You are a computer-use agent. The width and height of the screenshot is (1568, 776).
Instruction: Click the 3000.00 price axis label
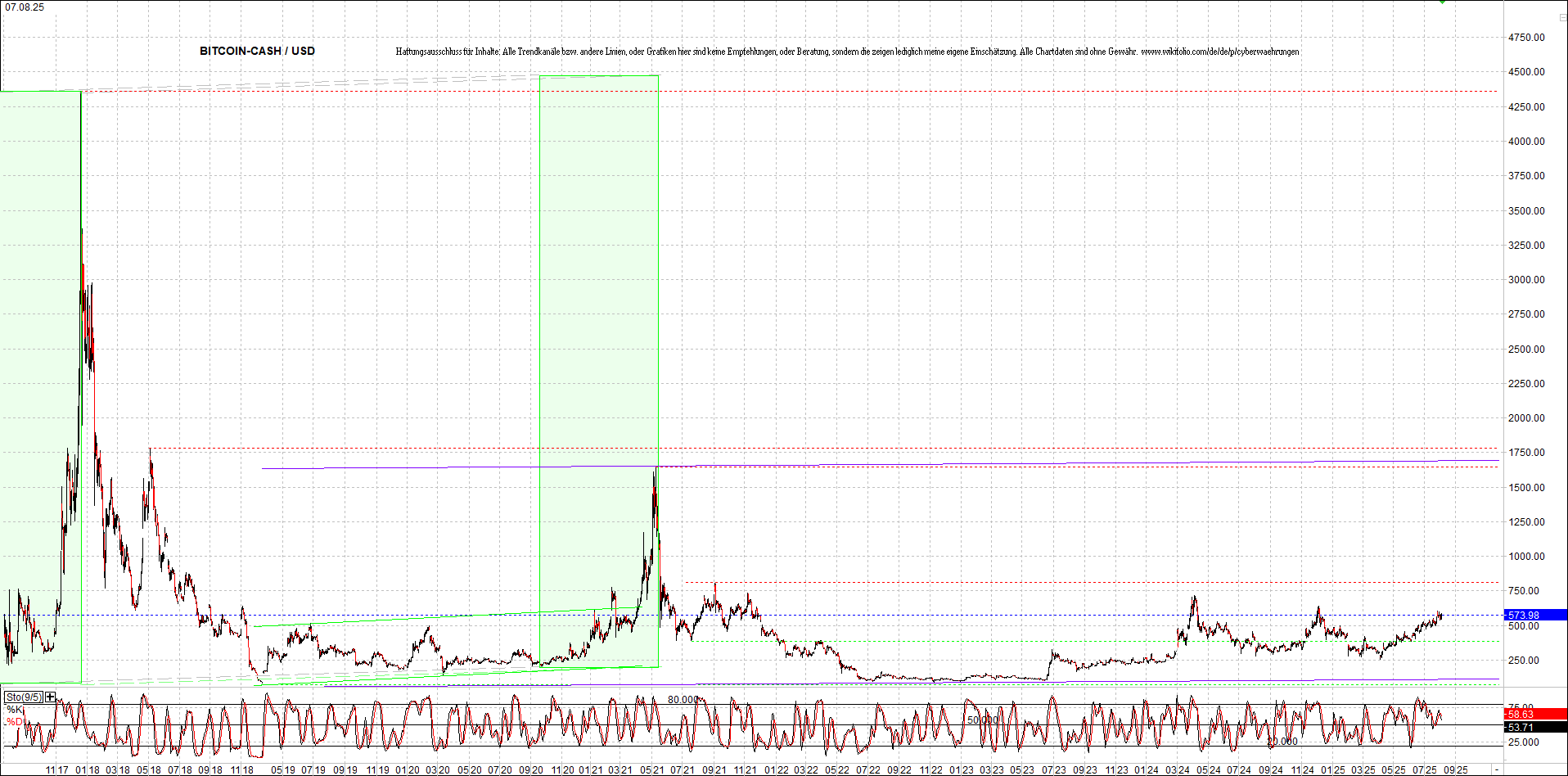1526,280
